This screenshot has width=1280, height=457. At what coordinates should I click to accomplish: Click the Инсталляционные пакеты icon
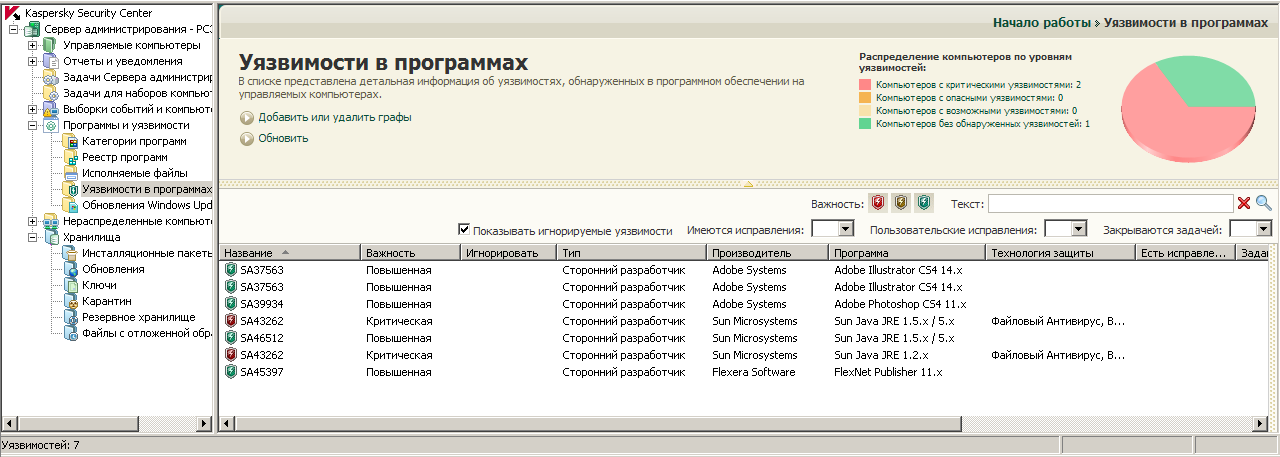[70, 253]
